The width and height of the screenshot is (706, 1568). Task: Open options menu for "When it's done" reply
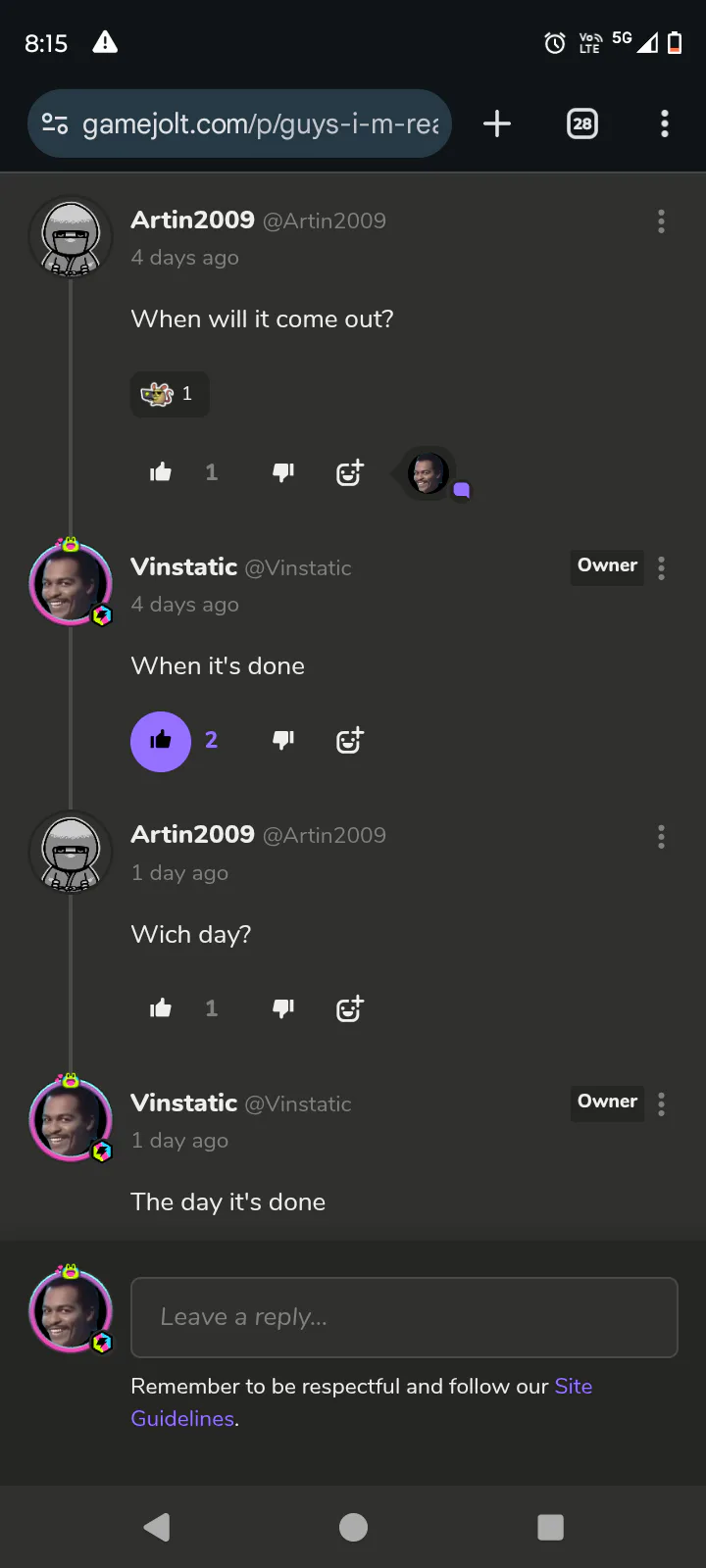click(661, 568)
